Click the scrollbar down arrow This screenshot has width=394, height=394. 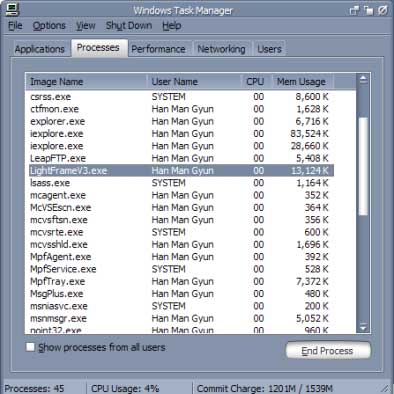point(363,327)
